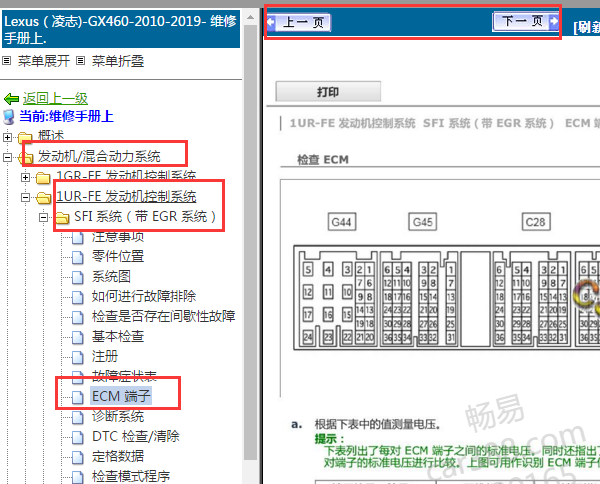
Task: Expand the 1GR-FE 发动机控制系统 node
Action: [x=25, y=177]
